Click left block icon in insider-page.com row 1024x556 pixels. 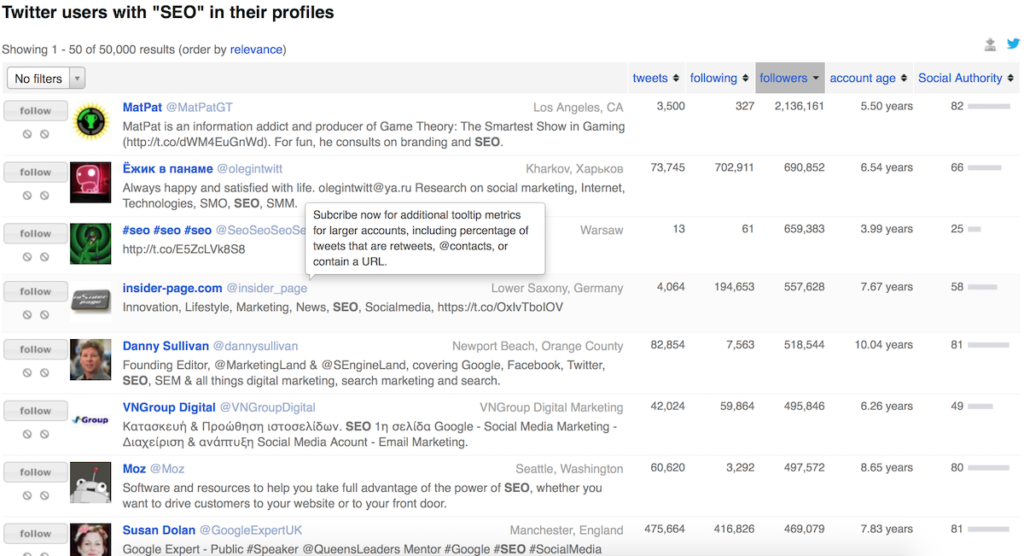coord(27,315)
